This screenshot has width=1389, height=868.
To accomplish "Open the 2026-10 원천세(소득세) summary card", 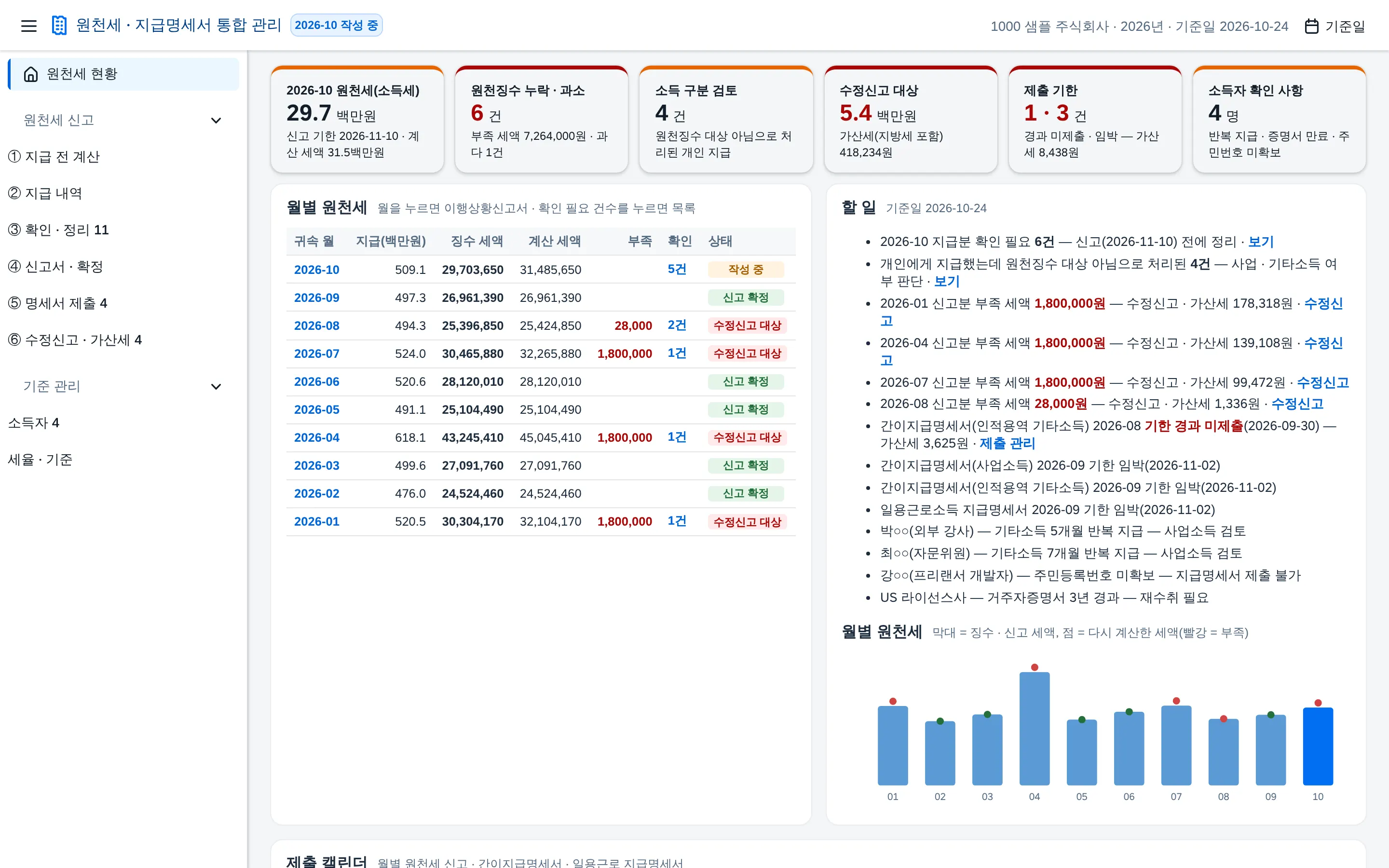I will click(357, 120).
